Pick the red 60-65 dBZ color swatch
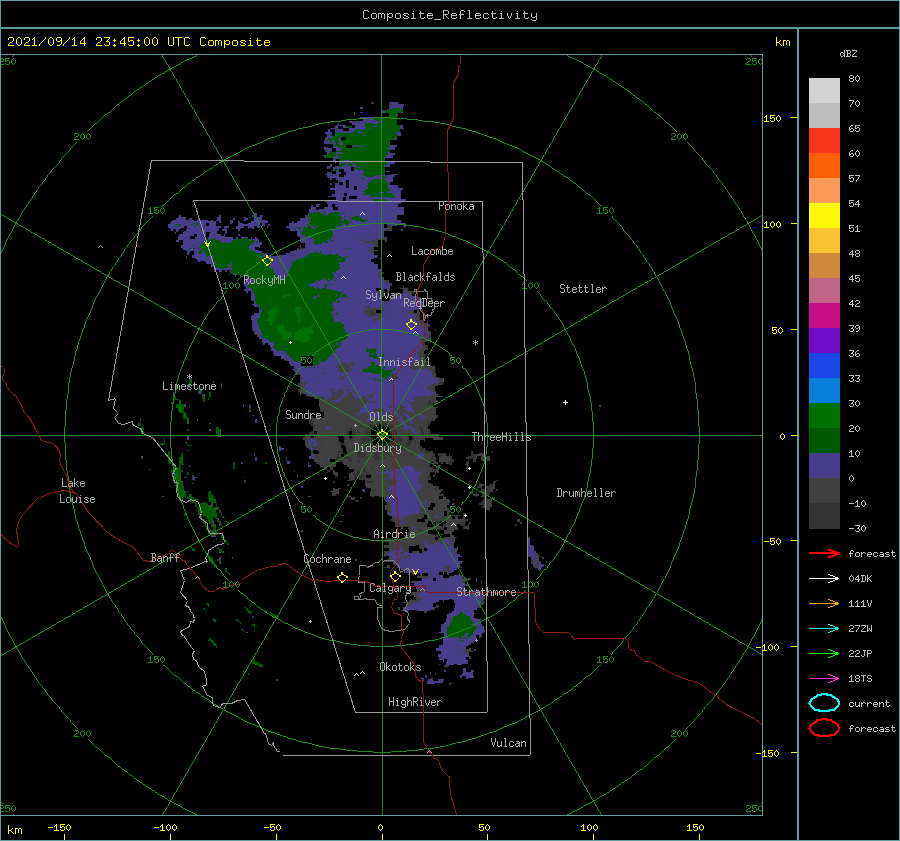900x841 pixels. tap(824, 141)
